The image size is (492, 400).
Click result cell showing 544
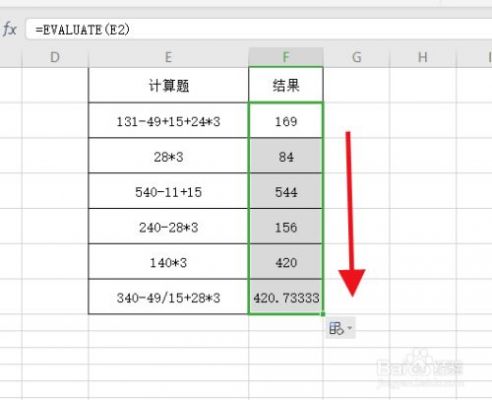pos(286,191)
